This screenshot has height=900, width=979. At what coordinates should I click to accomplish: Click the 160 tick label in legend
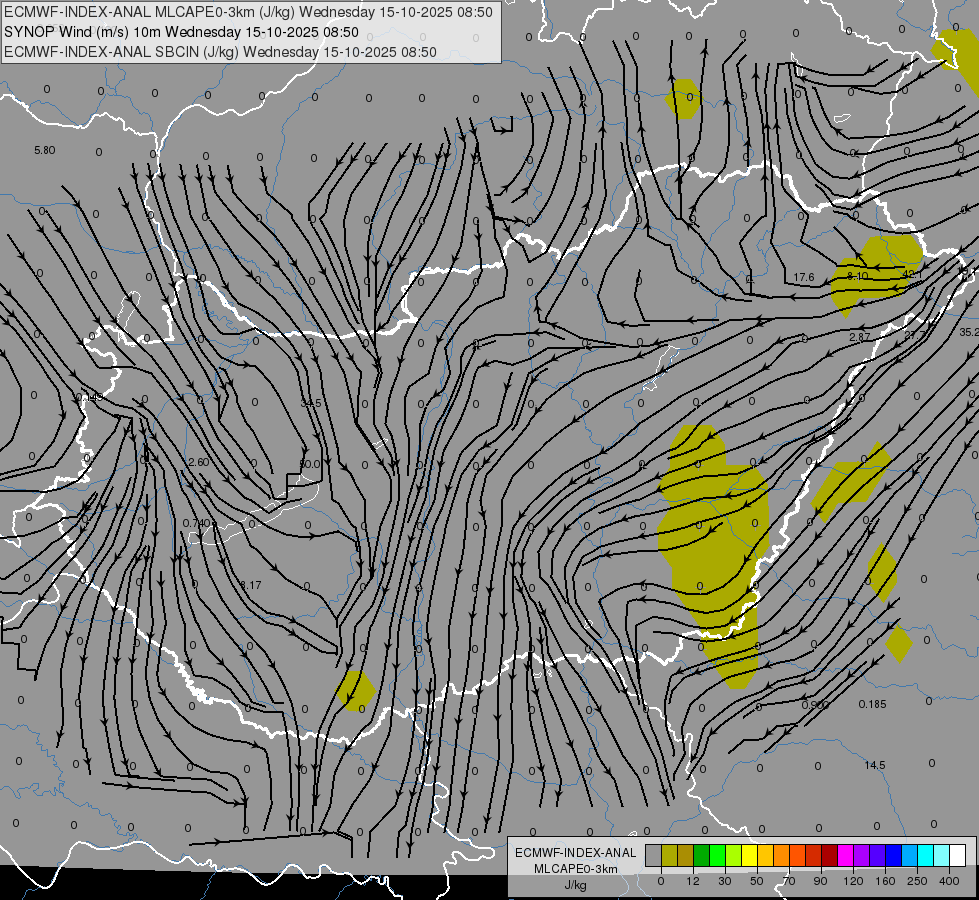click(885, 881)
